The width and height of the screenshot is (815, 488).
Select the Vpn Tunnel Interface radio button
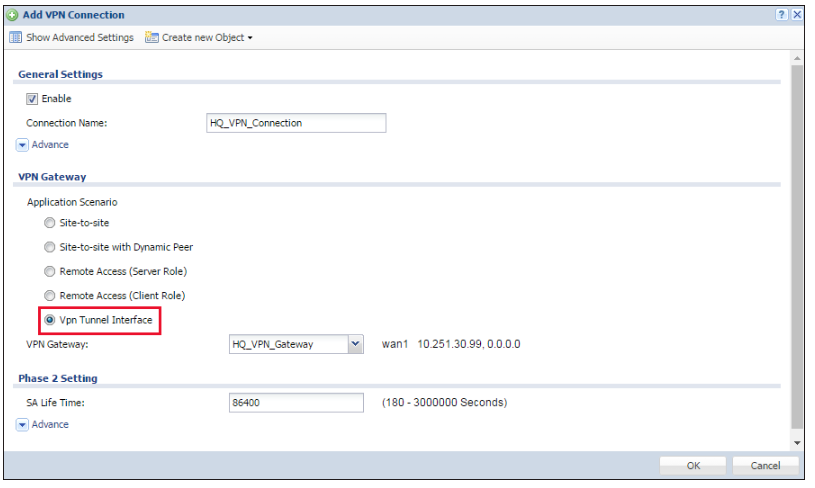(50, 320)
